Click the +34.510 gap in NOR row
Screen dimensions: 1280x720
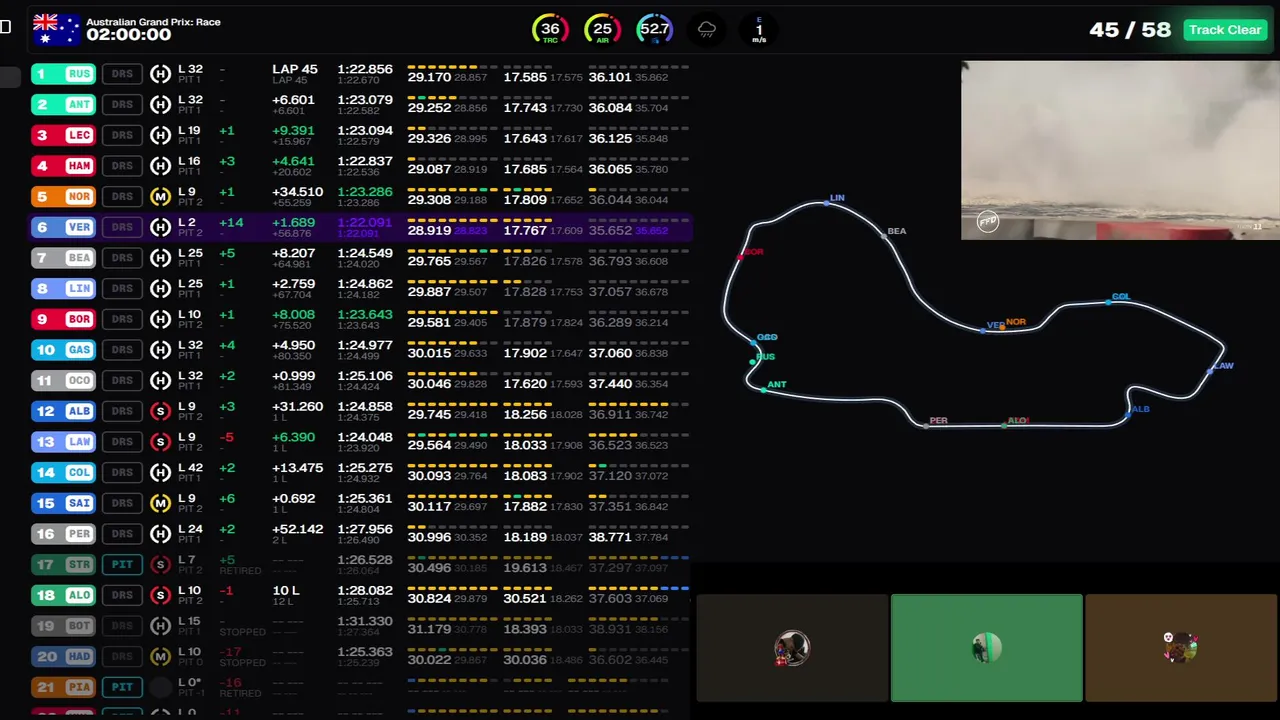(298, 192)
